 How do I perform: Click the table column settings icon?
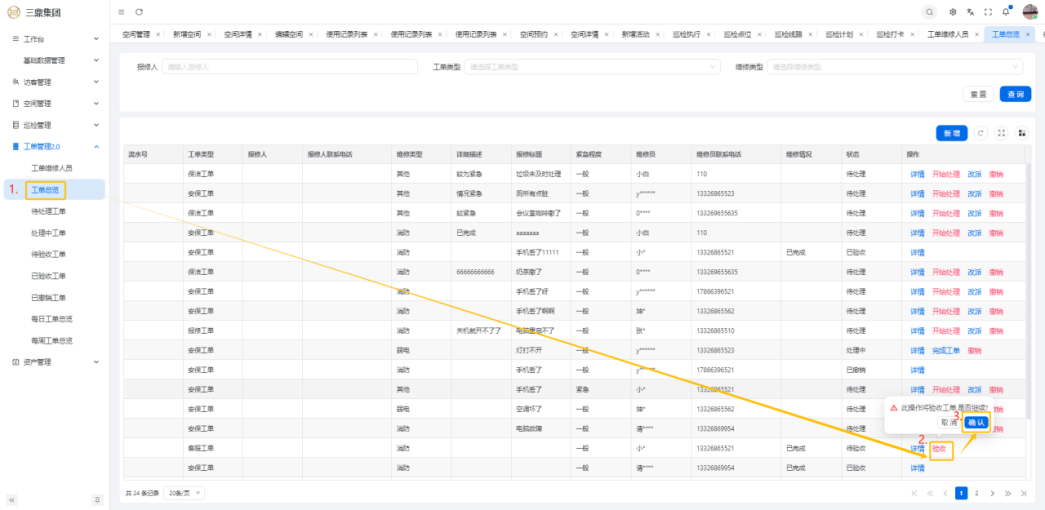click(1021, 133)
